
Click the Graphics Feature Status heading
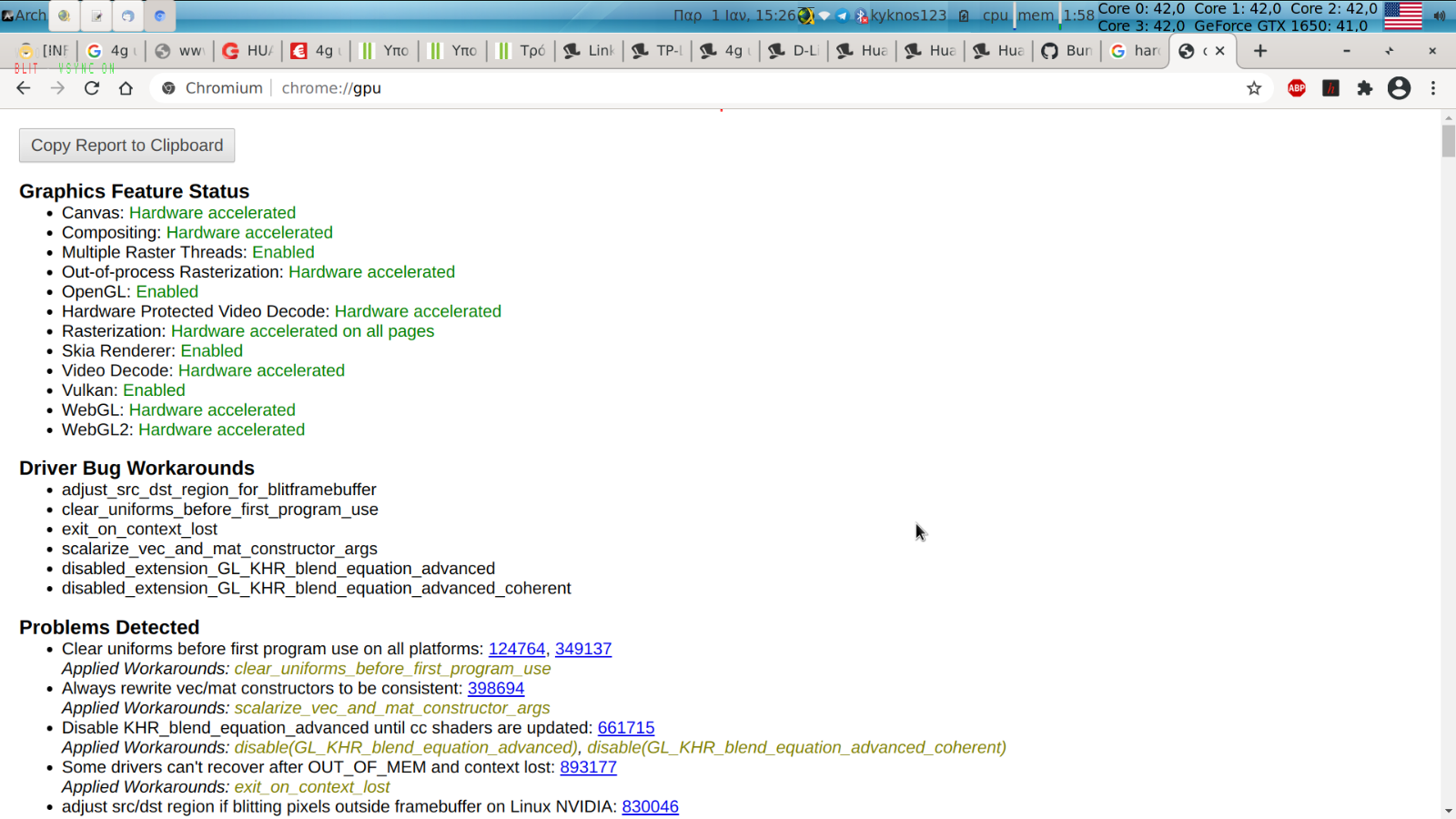pos(135,191)
